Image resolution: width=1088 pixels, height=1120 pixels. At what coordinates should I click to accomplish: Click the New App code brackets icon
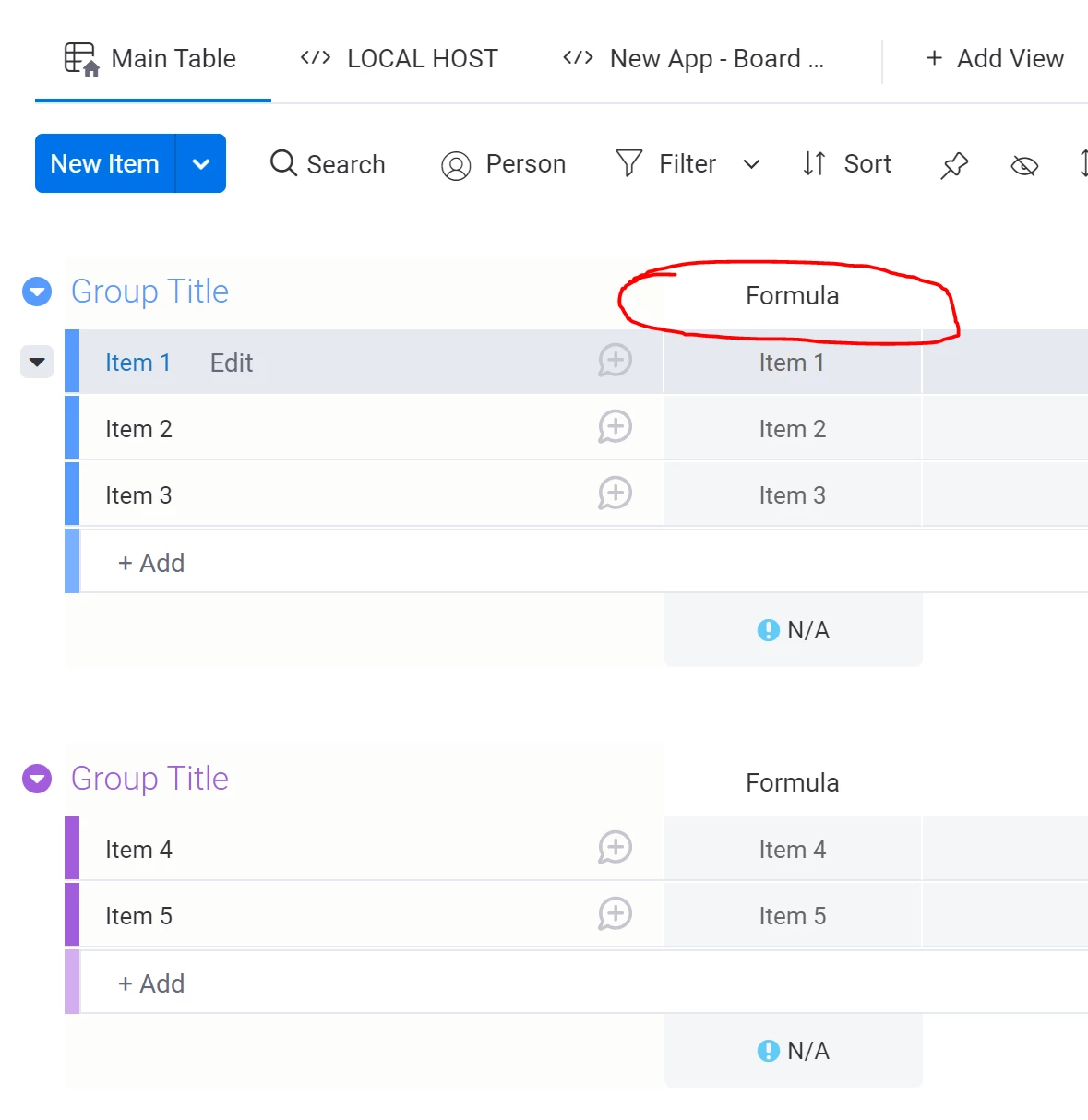coord(579,58)
